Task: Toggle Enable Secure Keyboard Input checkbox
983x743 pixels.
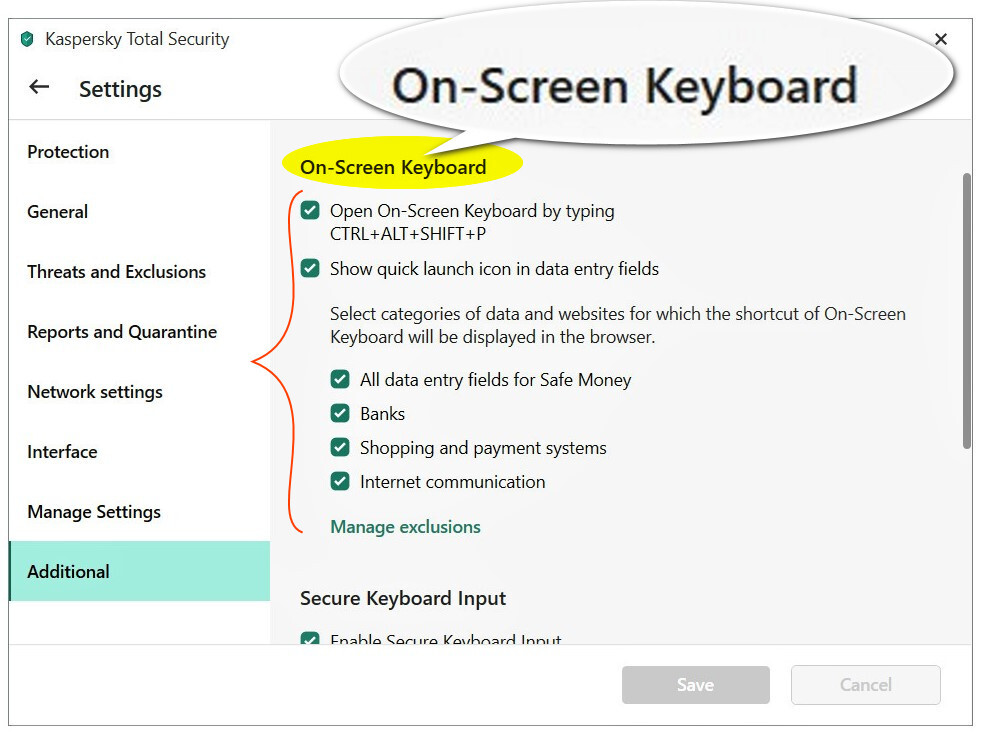Action: (310, 638)
